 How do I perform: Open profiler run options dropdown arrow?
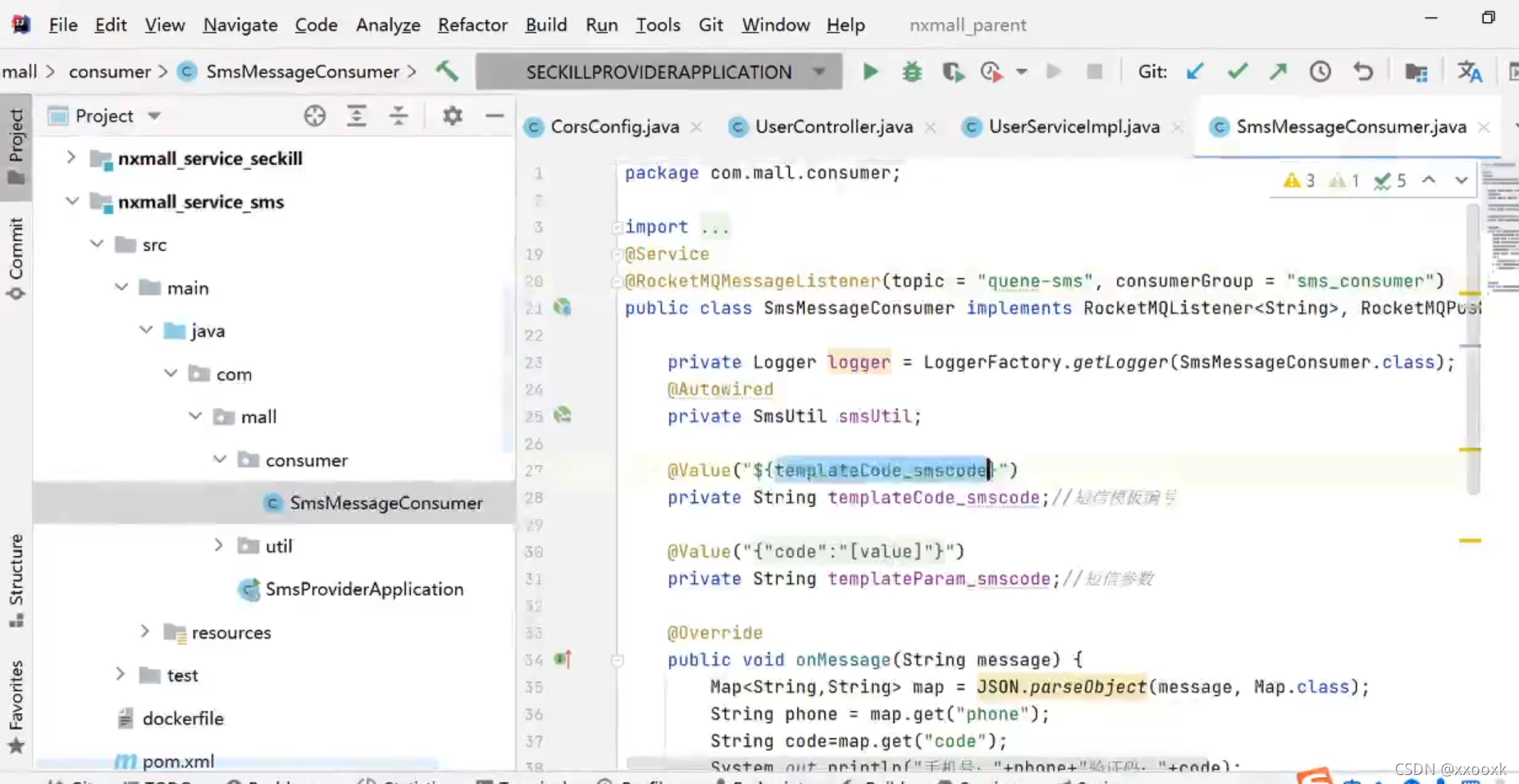[x=1021, y=72]
